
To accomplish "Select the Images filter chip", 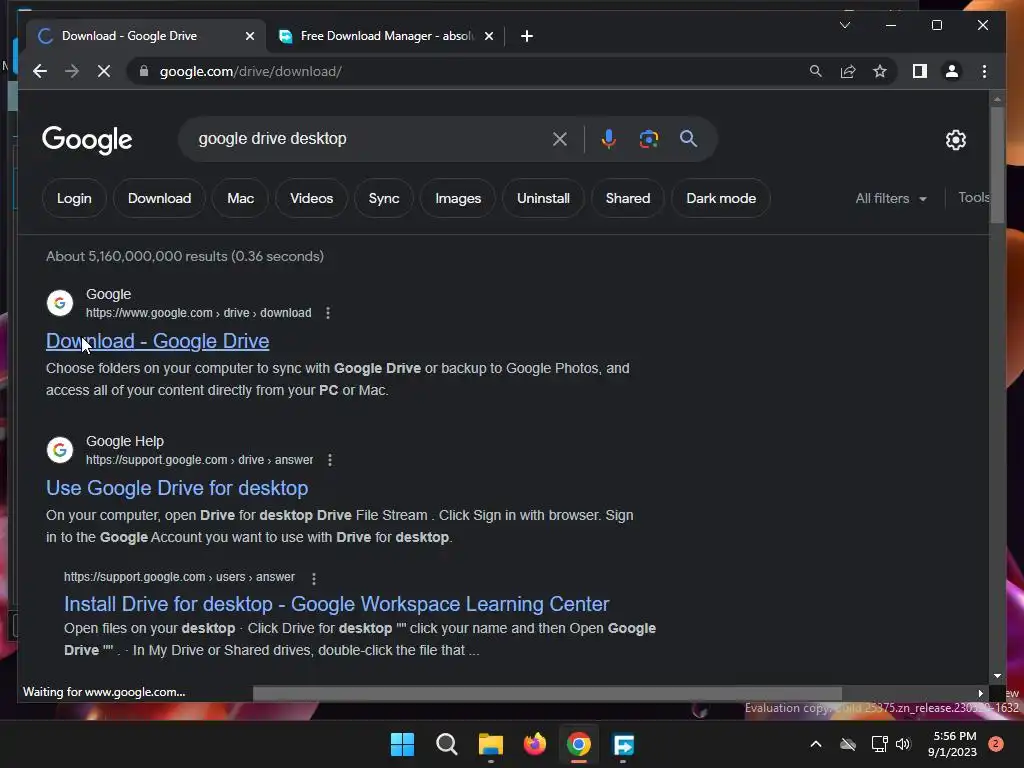I will tap(458, 198).
